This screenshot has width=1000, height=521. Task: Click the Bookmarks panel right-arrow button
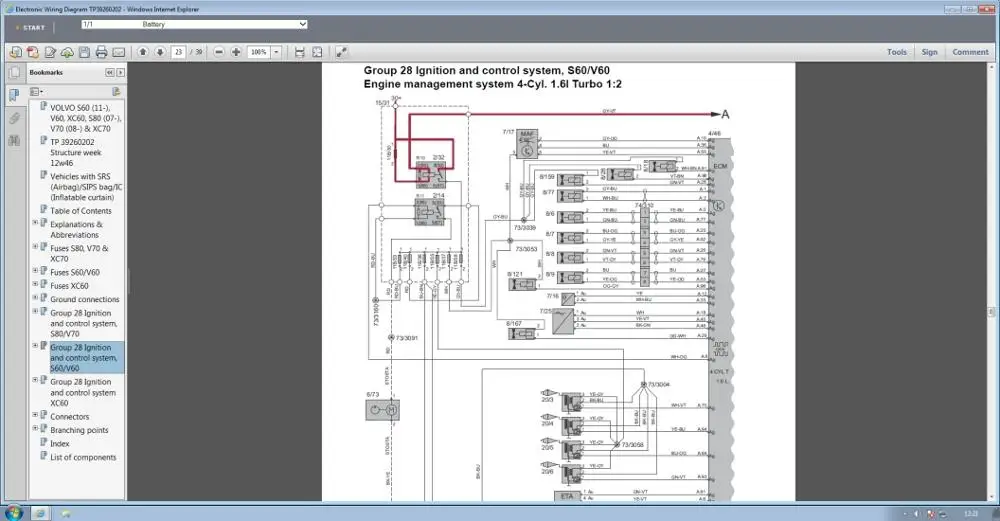[120, 73]
